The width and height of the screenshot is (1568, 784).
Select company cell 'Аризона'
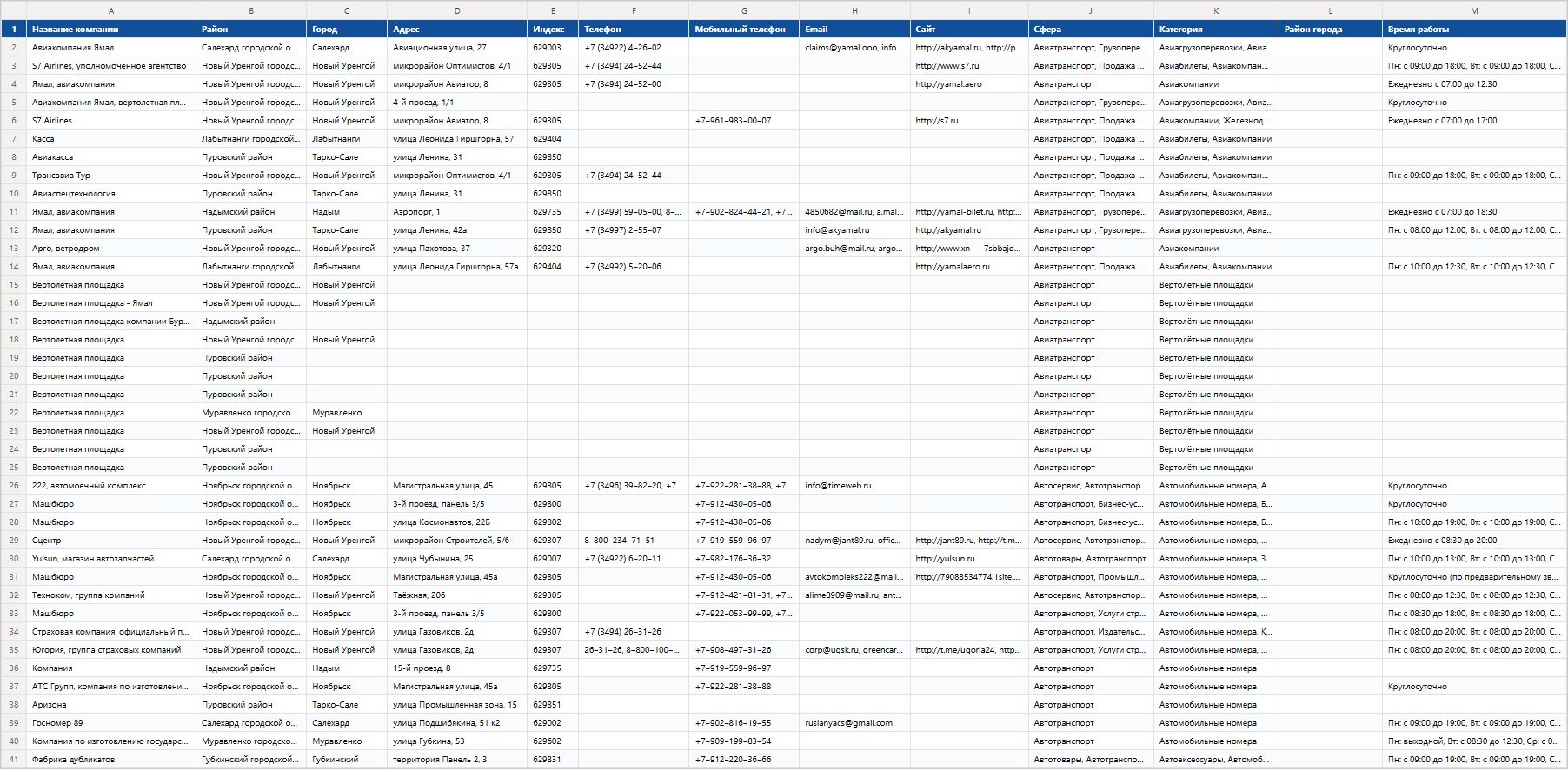point(111,705)
